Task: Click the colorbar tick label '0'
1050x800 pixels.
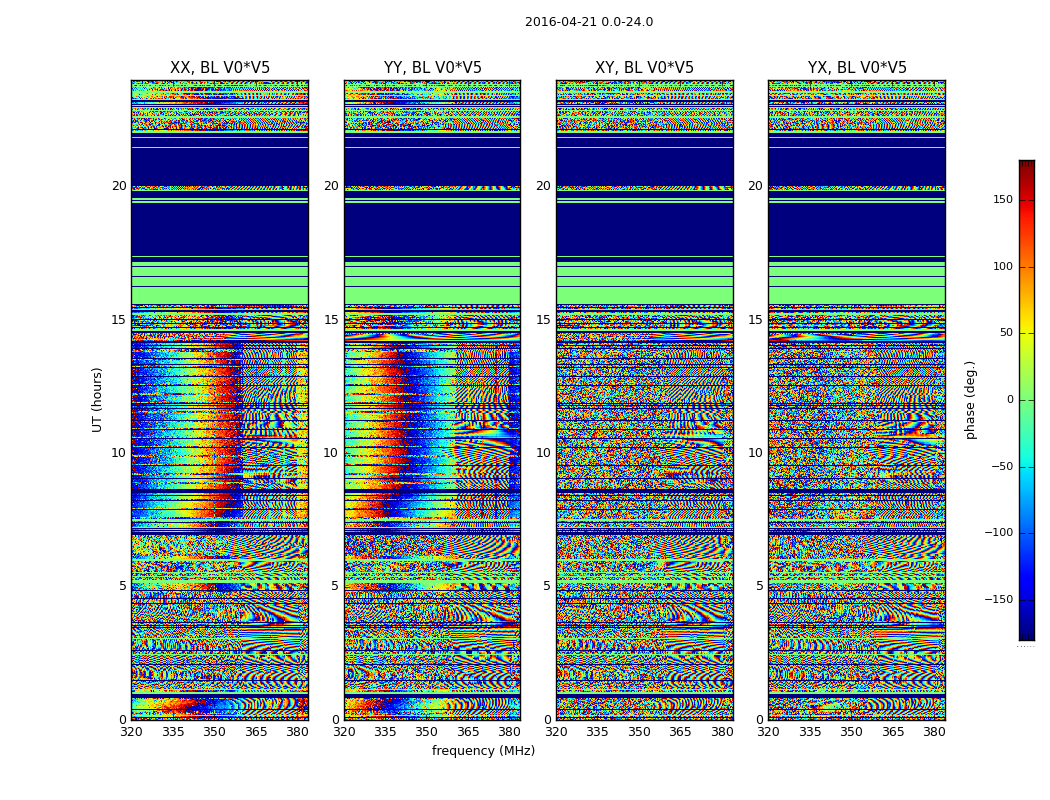Action: coord(1009,400)
